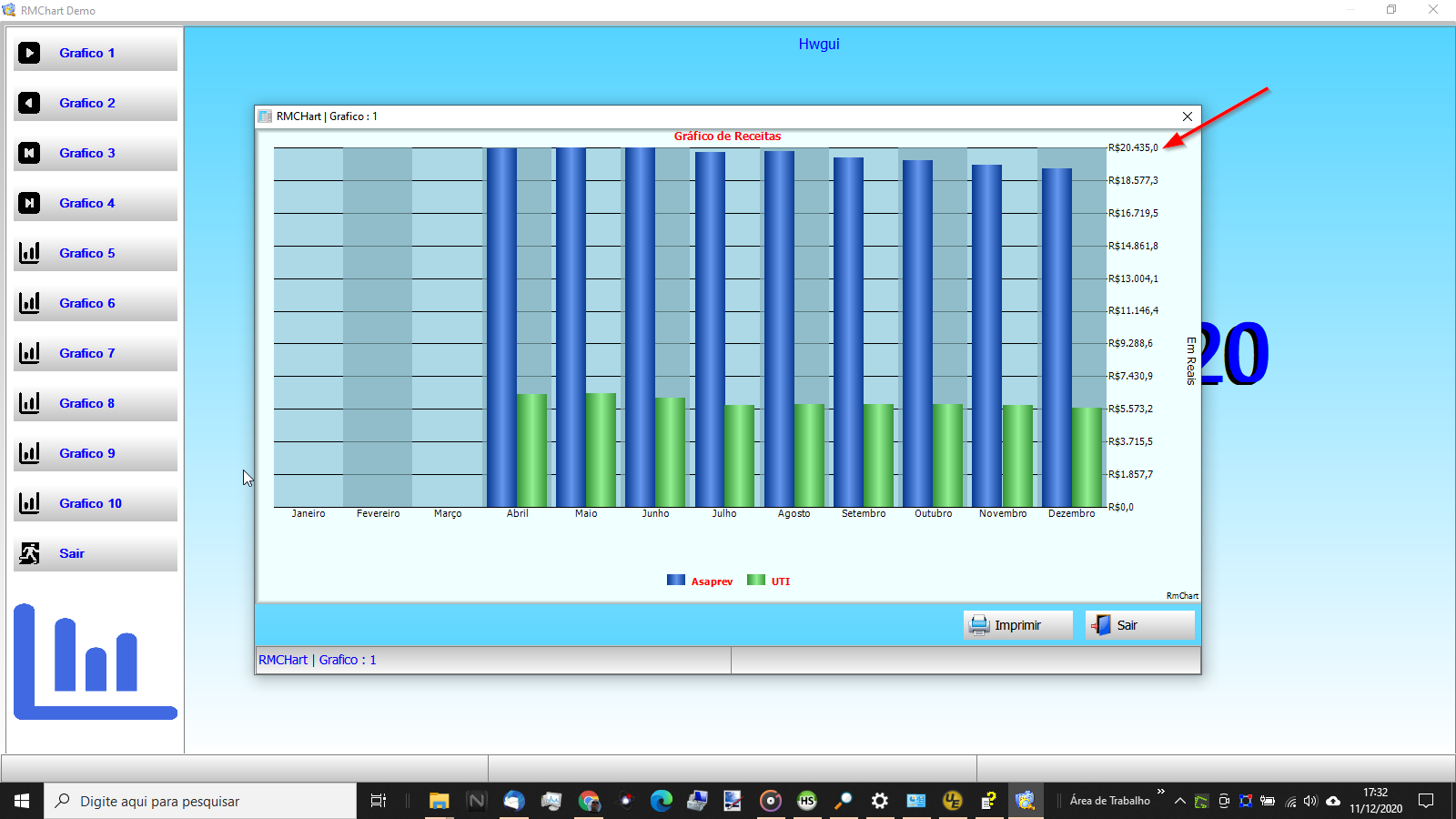Expand the Área de Trabalho toolbar chevron
The width and height of the screenshot is (1456, 819).
1161,792
